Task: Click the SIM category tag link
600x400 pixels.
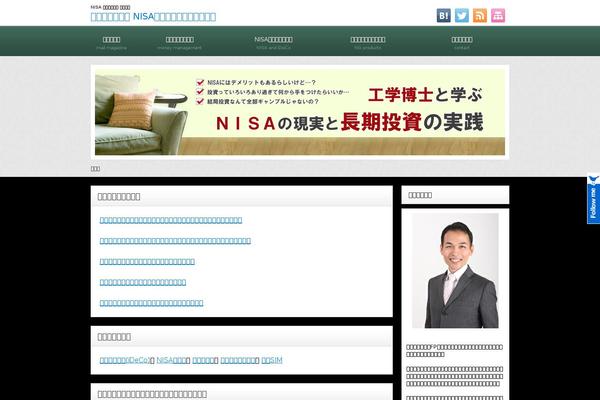Action: pyautogui.click(x=272, y=360)
